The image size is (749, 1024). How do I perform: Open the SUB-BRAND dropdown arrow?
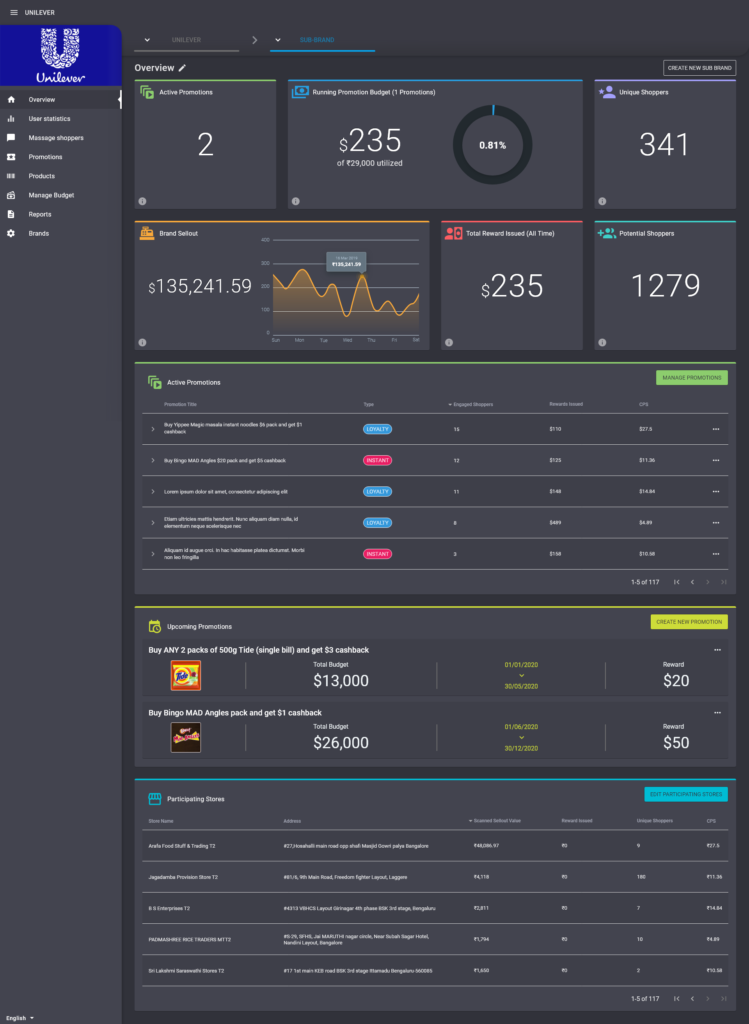click(278, 40)
